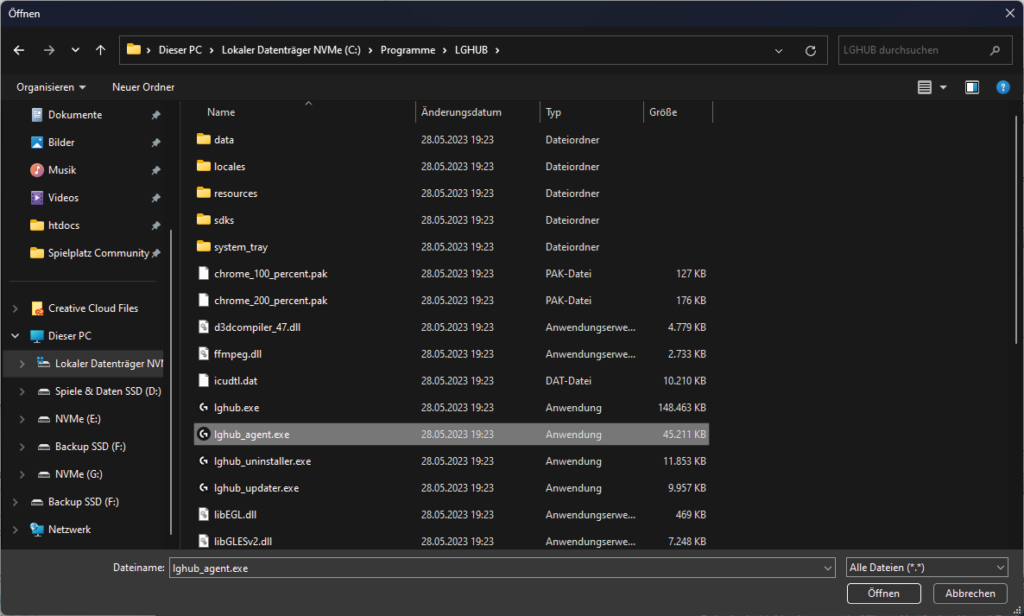Toggle the preview pane
1024x616 pixels.
(x=972, y=87)
